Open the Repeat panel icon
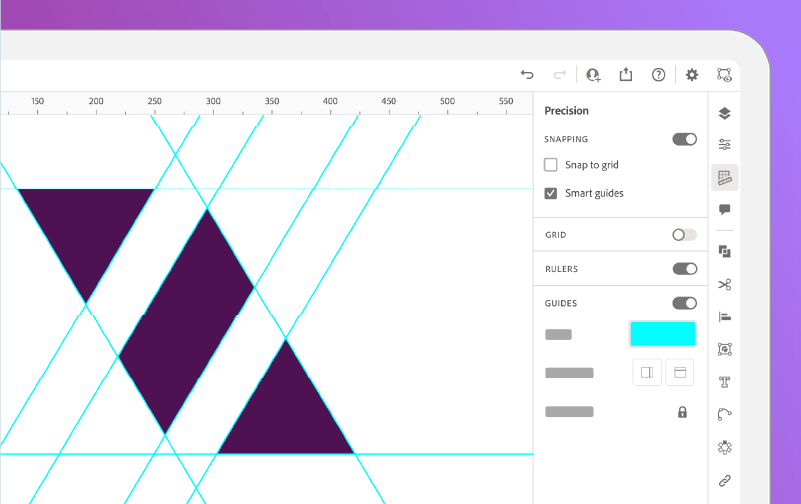This screenshot has height=504, width=801. 724,448
